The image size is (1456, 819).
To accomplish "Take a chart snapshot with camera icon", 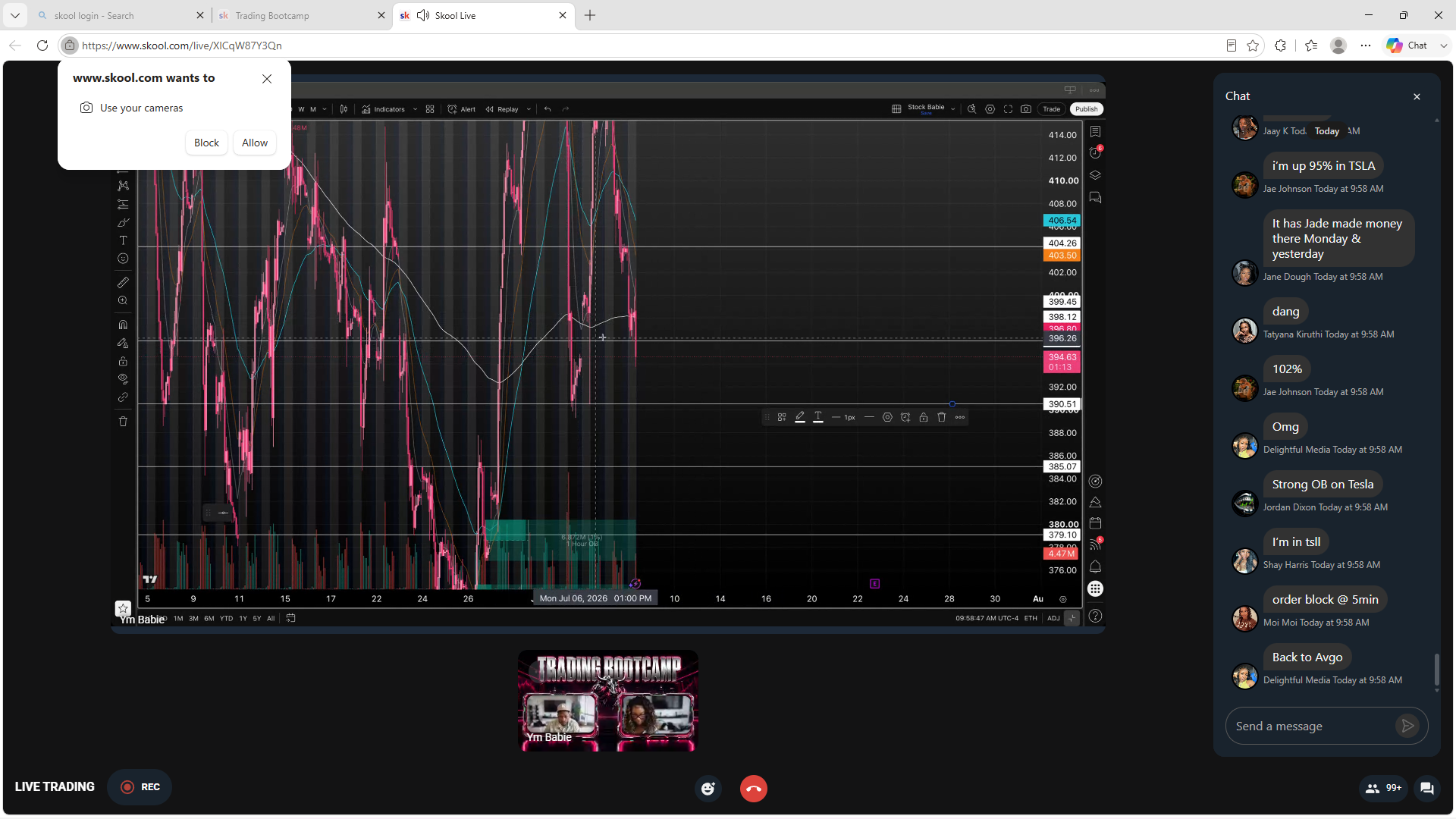I will (x=1026, y=109).
